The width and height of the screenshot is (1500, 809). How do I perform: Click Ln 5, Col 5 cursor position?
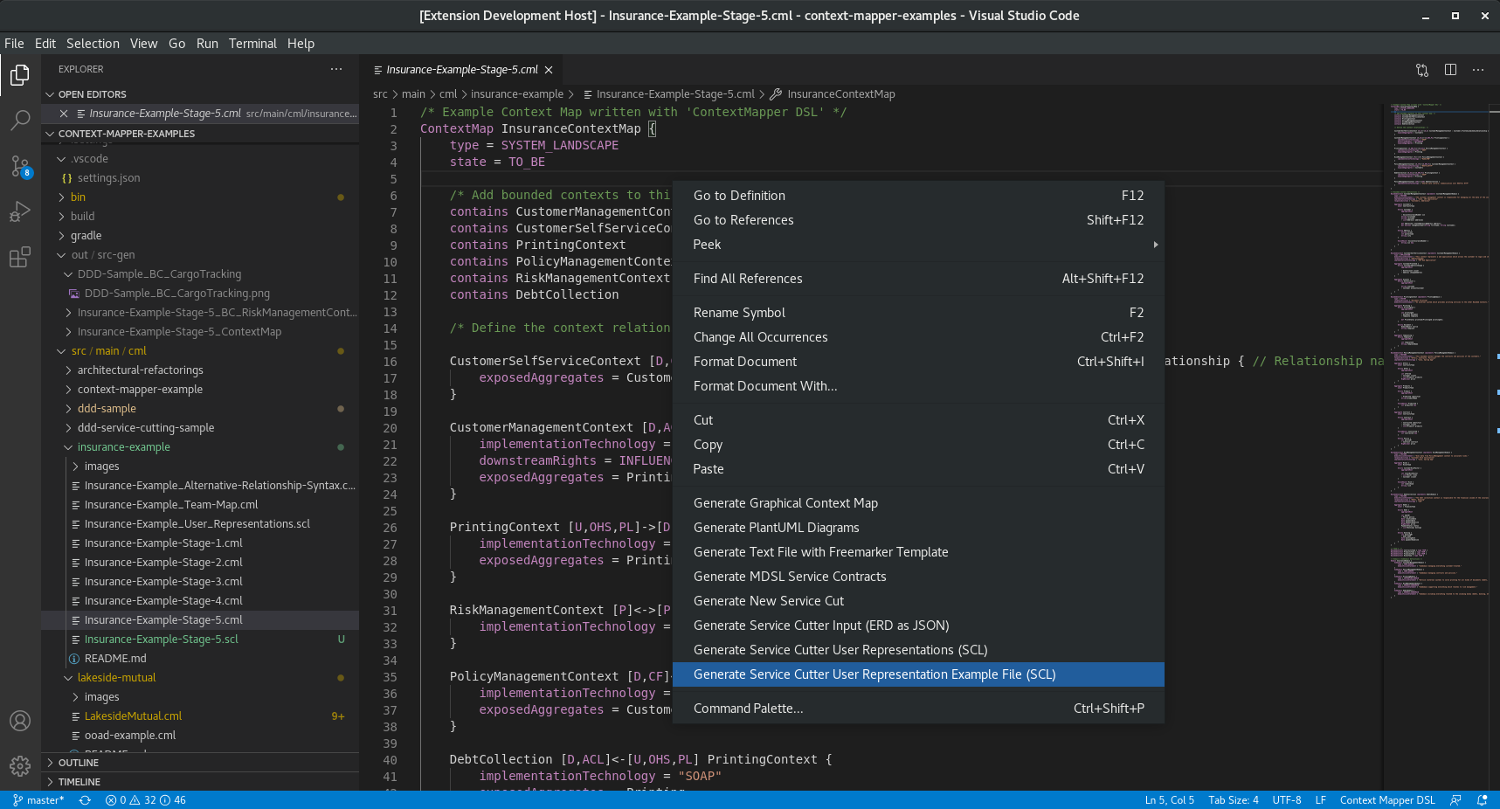[1169, 800]
